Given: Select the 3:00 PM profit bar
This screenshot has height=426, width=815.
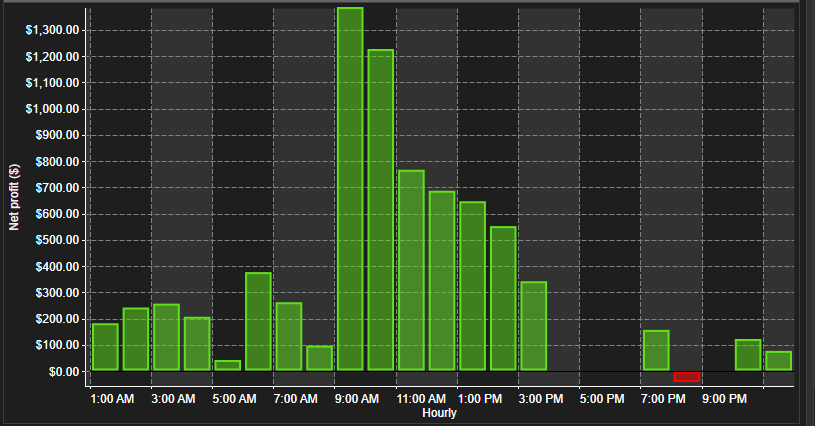Looking at the screenshot, I should point(534,326).
